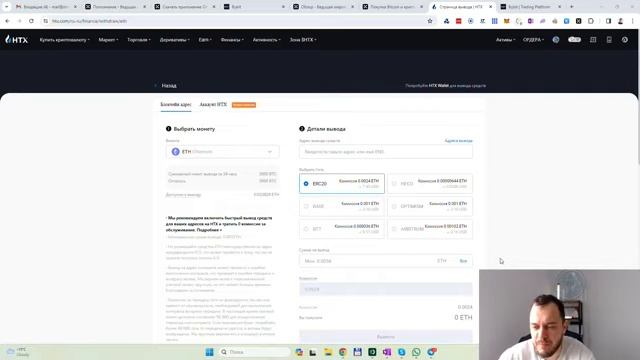
Task: Open a new browser tab with plus
Action: point(571,7)
